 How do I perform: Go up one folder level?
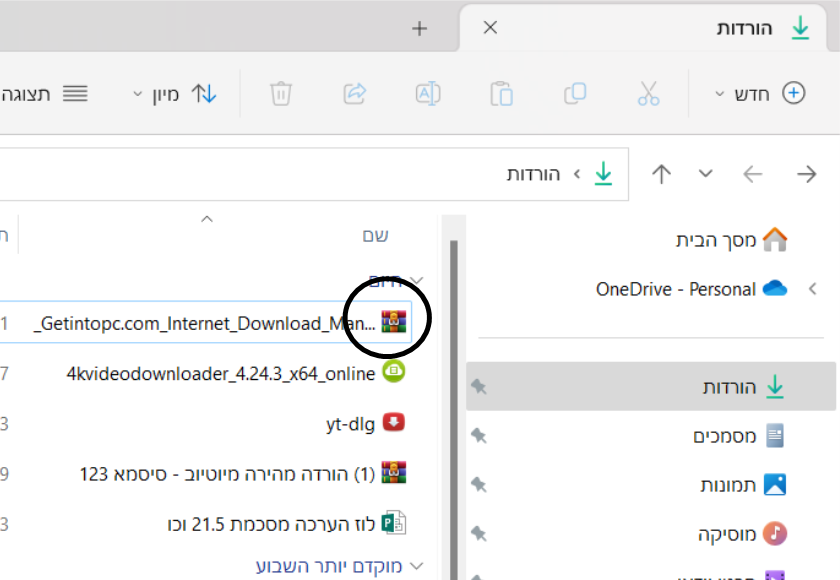(662, 174)
